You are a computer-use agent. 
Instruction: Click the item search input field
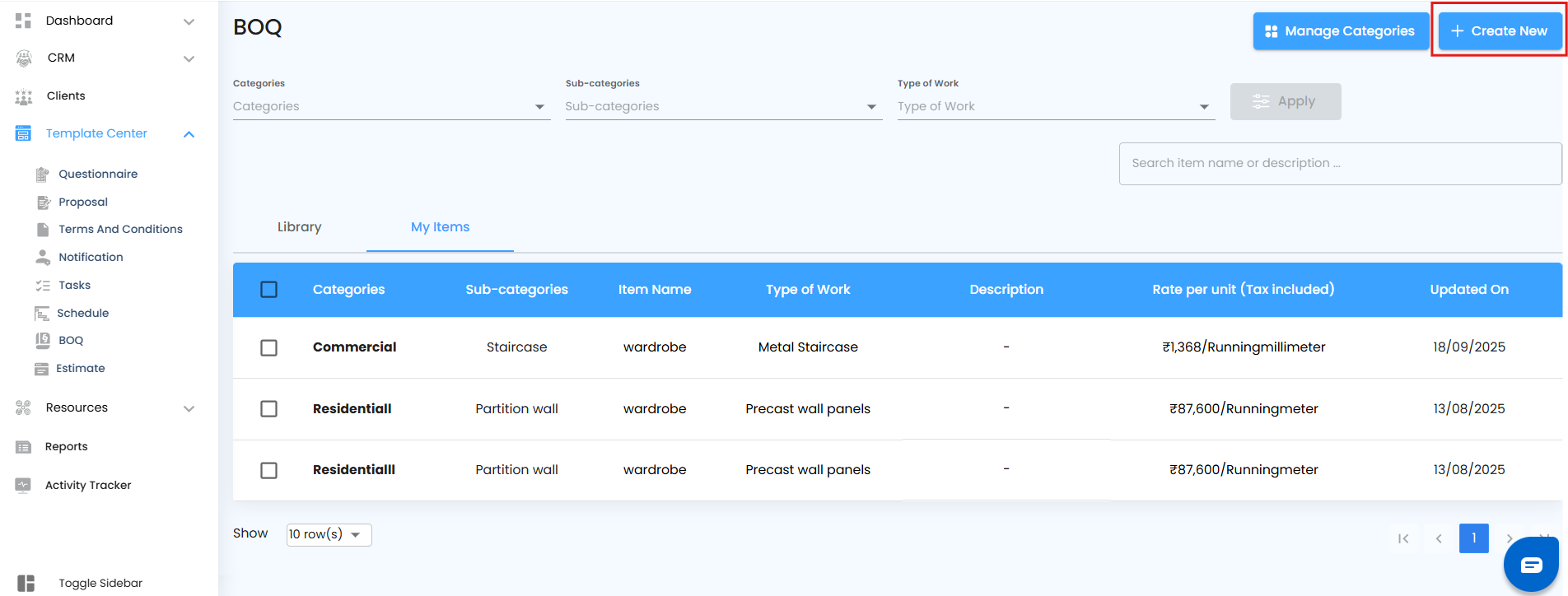click(x=1339, y=163)
